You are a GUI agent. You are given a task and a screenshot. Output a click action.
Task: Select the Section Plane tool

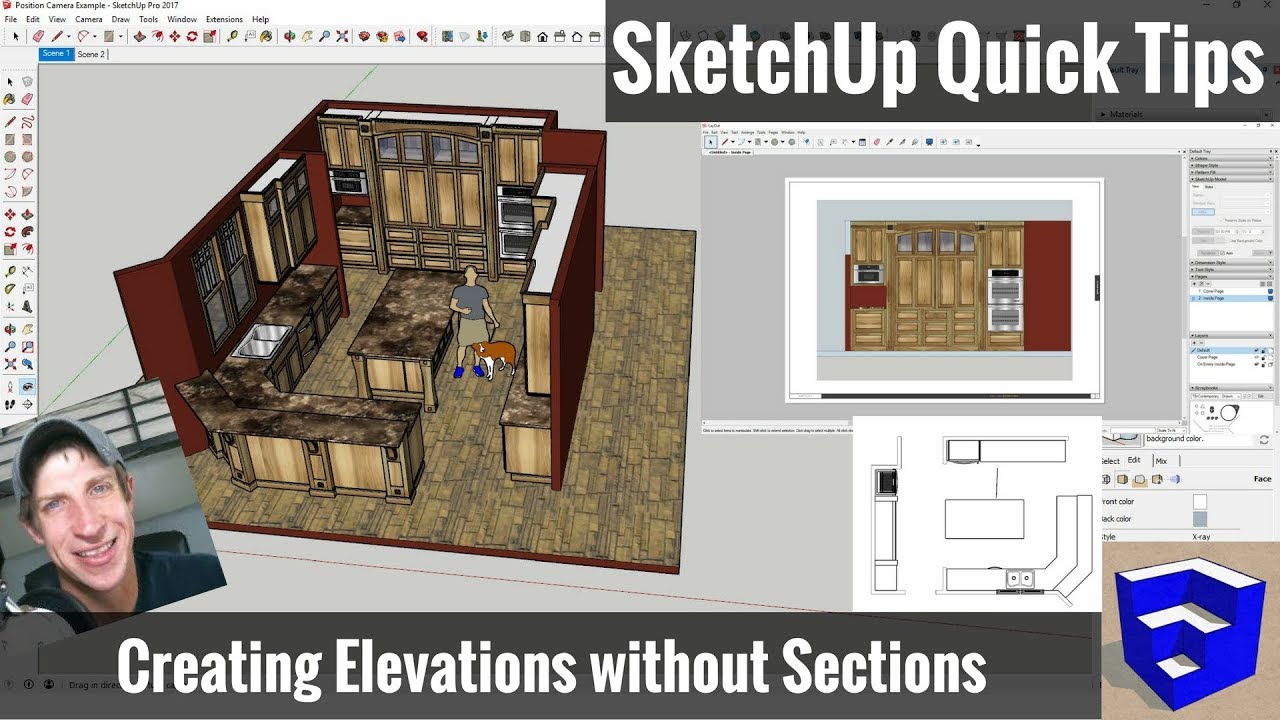click(28, 402)
